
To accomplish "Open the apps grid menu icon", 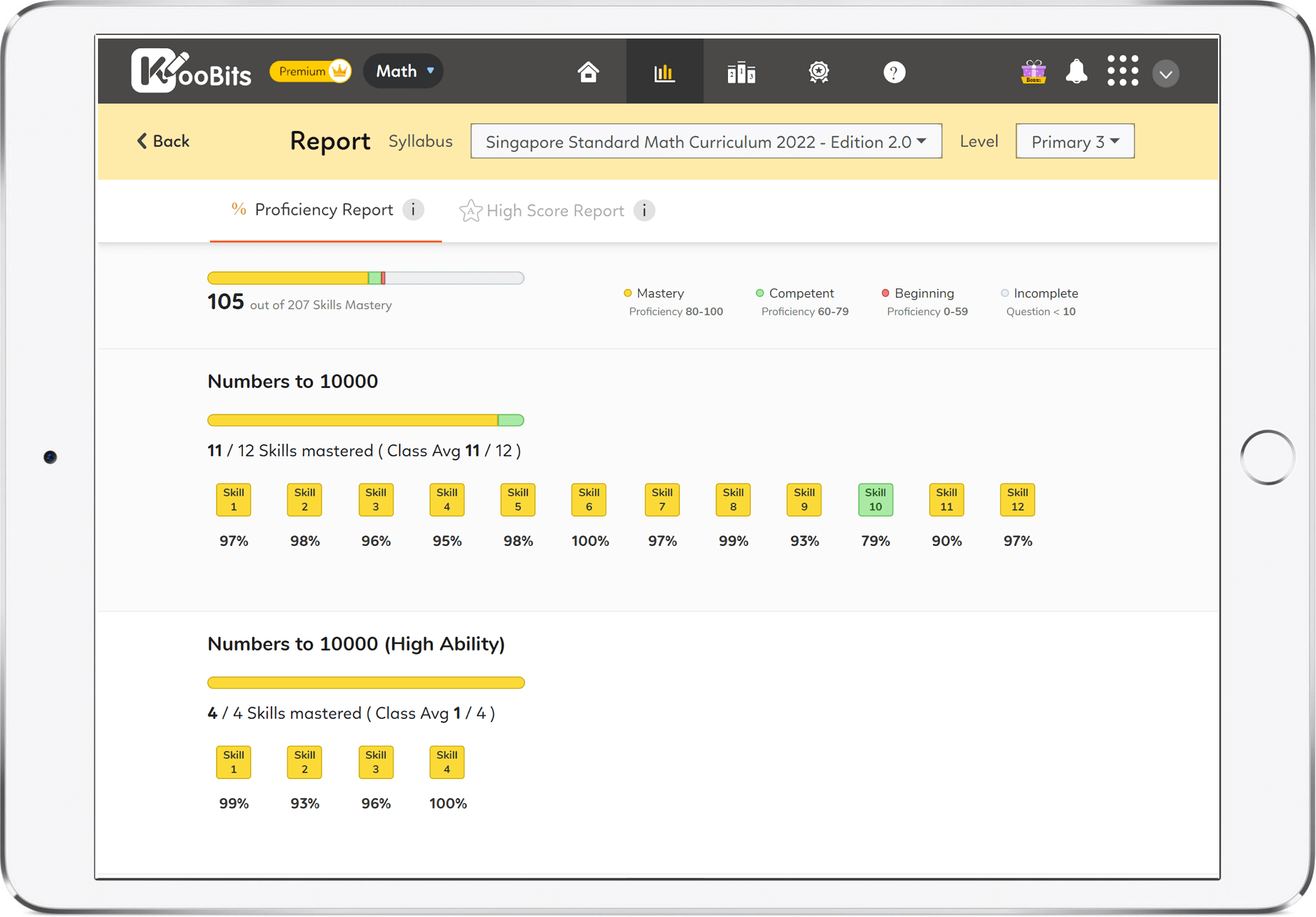I will tap(1122, 71).
